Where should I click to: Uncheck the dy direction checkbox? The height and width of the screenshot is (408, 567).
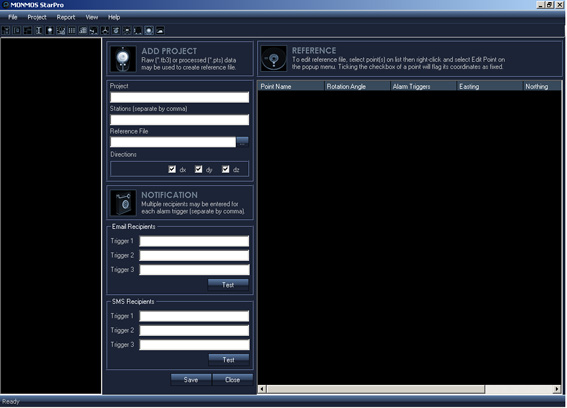pyautogui.click(x=199, y=169)
